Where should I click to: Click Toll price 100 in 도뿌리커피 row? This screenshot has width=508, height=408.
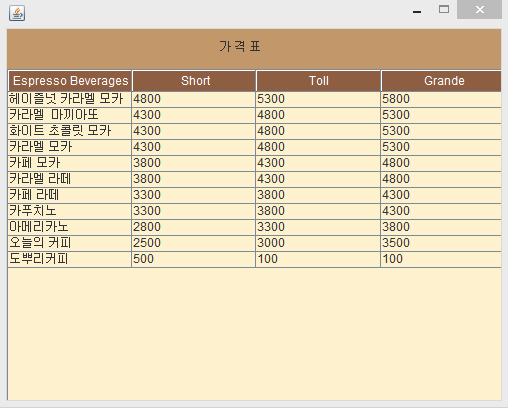(318, 259)
